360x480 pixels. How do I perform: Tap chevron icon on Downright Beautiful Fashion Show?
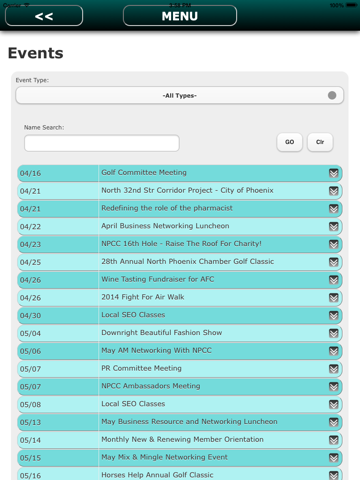[x=333, y=333]
